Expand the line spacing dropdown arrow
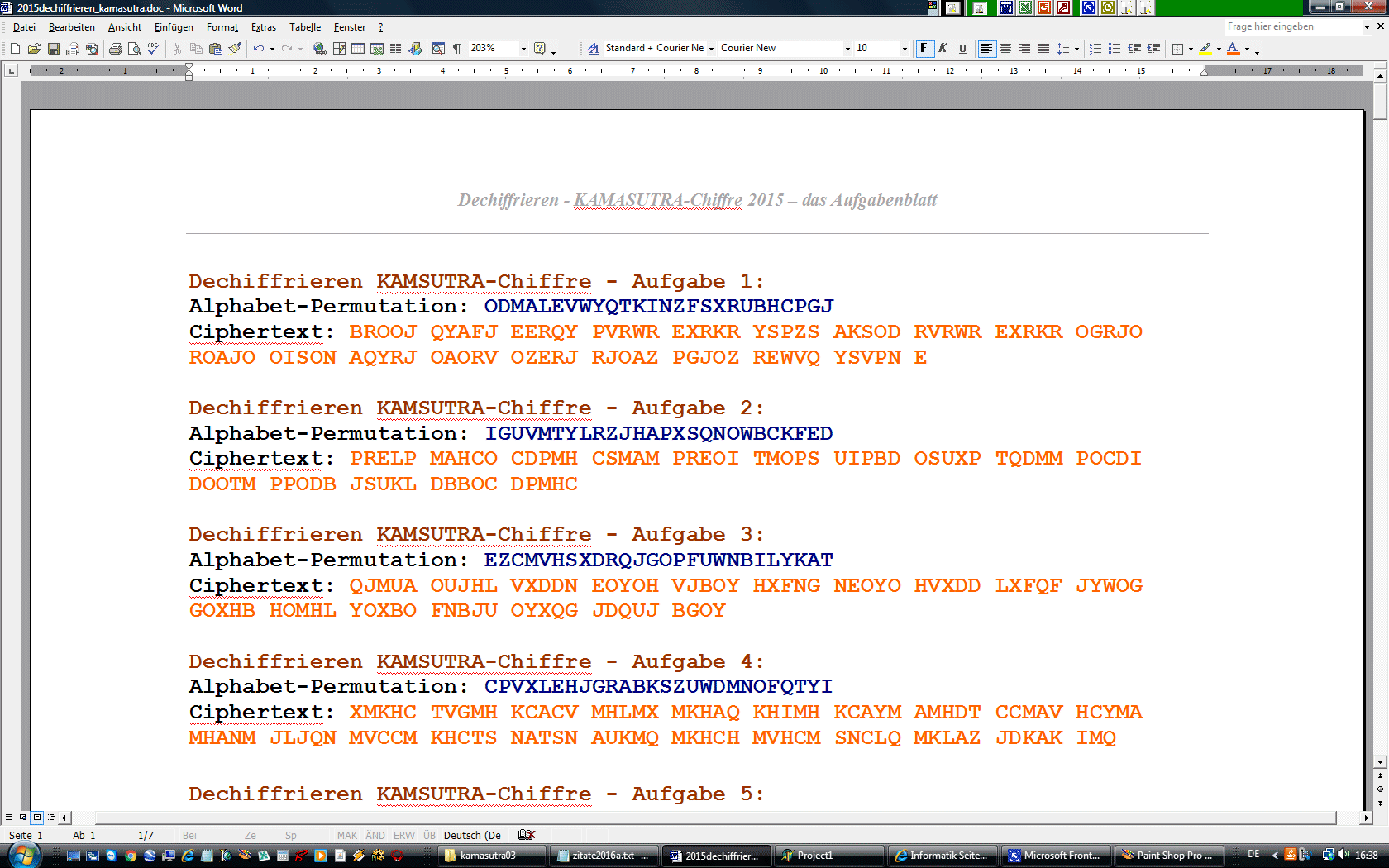Screen dimensions: 1389x868 (x=1076, y=49)
